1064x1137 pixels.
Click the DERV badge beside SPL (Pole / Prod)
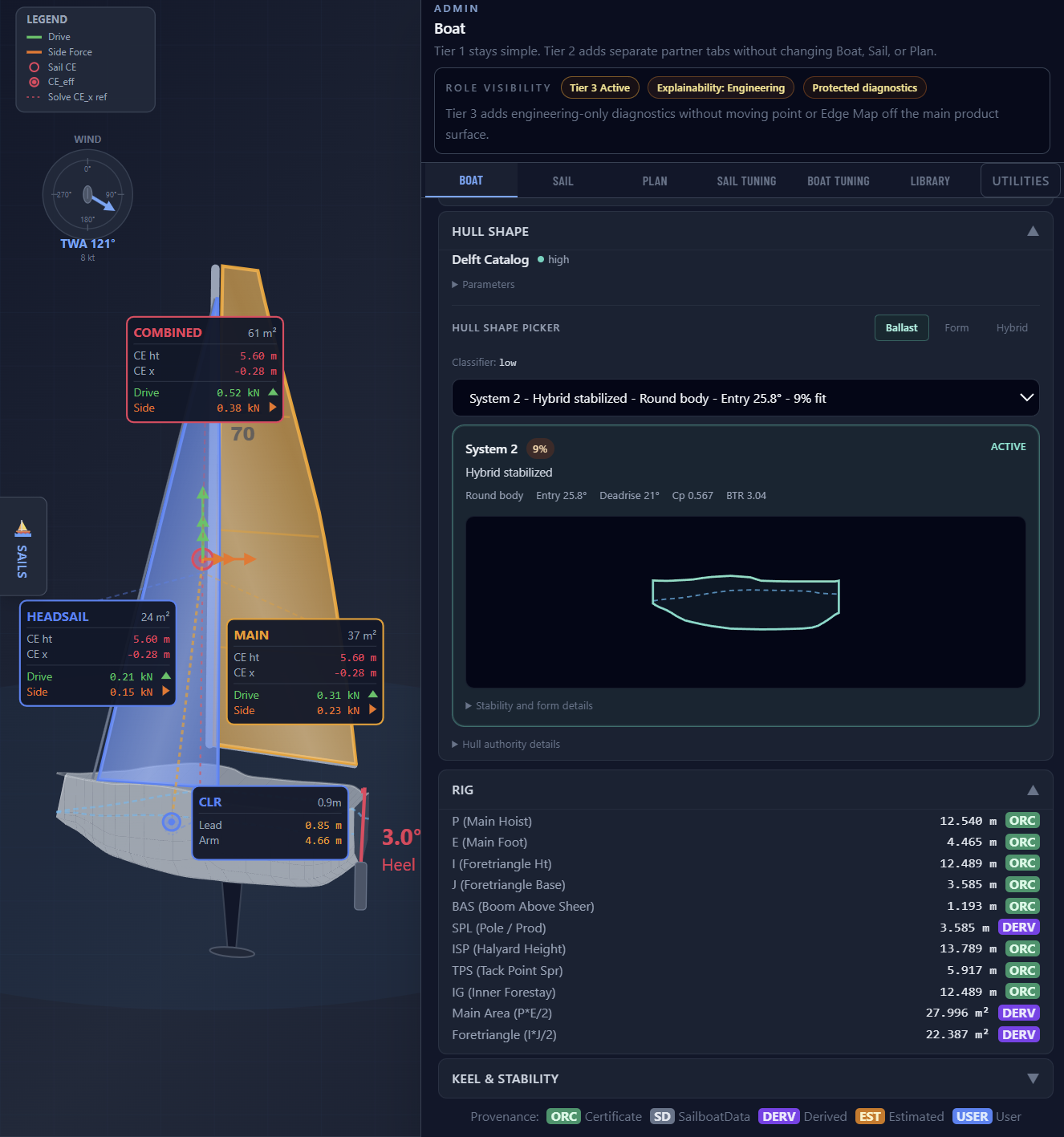pos(1018,927)
